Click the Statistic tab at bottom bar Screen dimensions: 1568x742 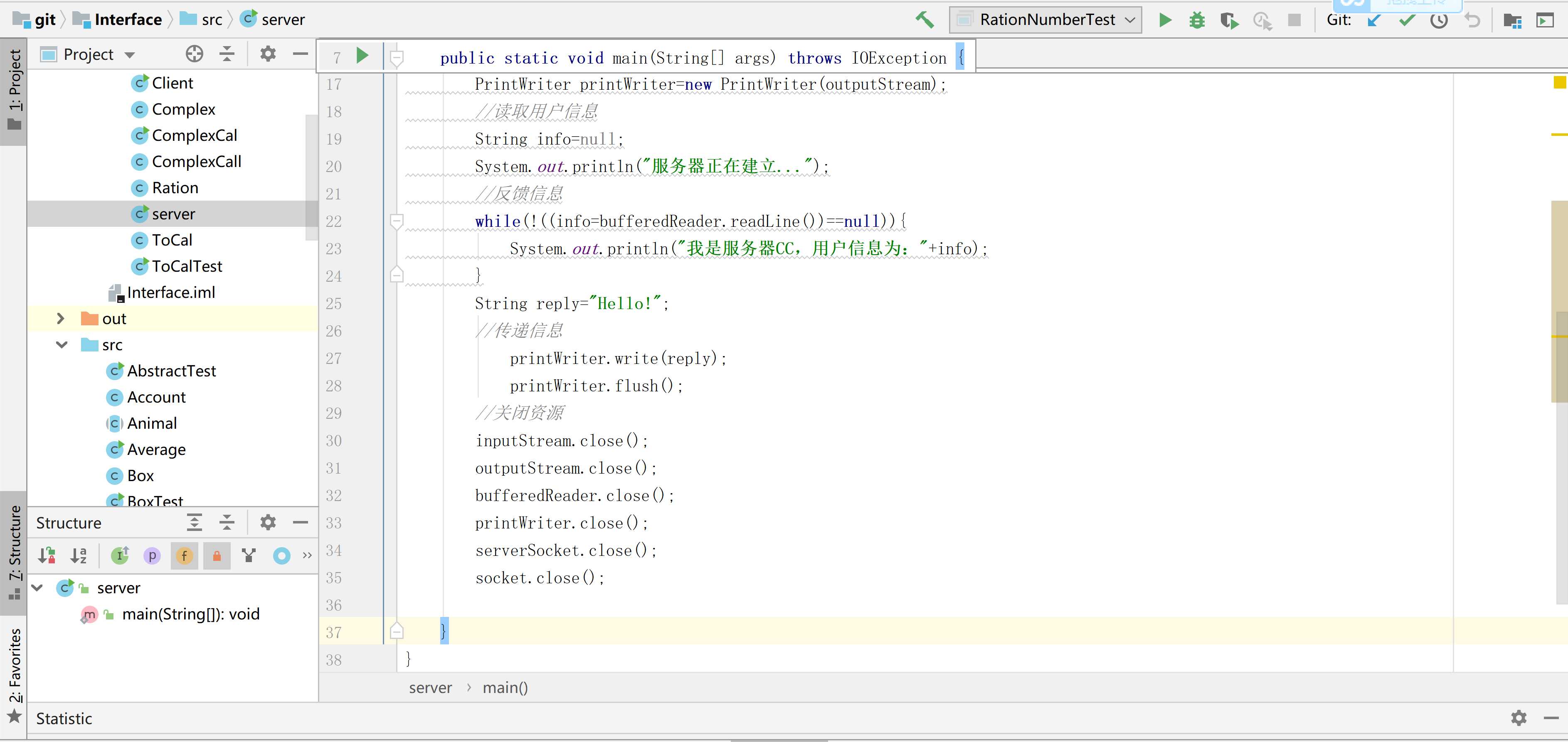[x=64, y=717]
